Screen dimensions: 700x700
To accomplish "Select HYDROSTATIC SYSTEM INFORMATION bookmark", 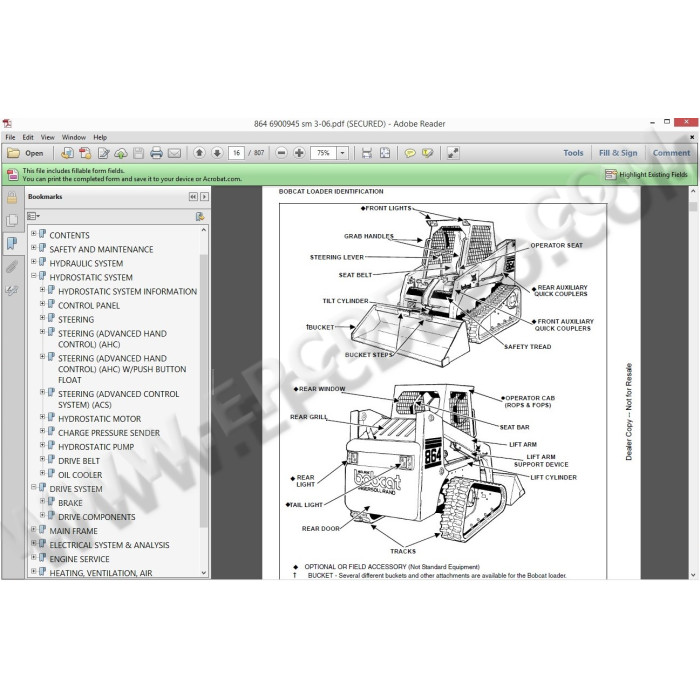I will click(x=127, y=292).
